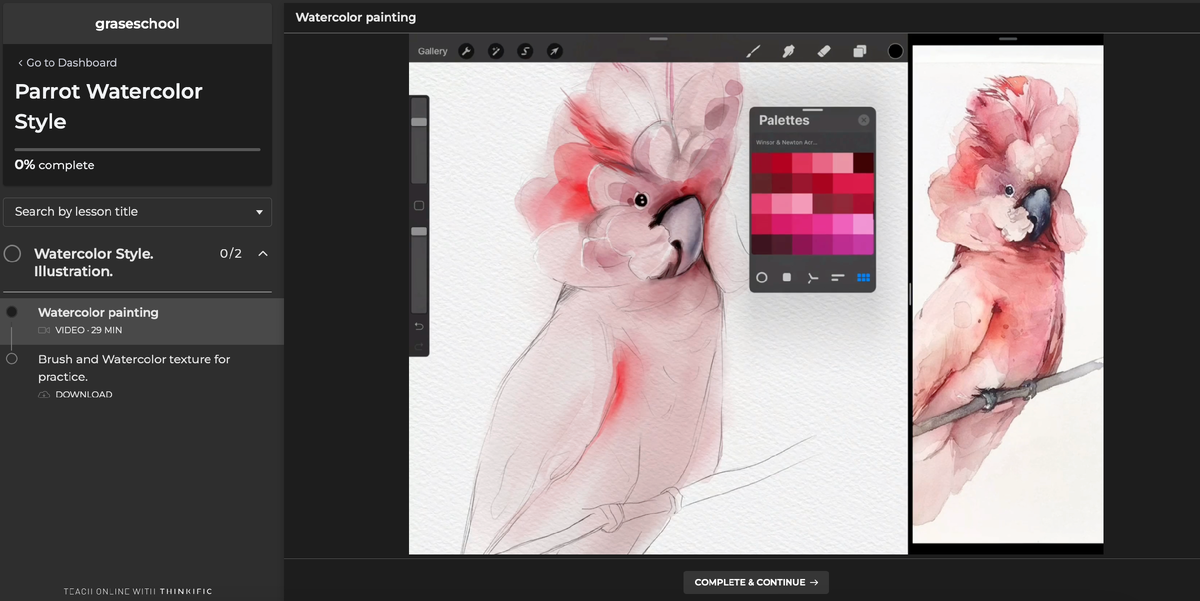Click the 0/2 lesson count
The width and height of the screenshot is (1200, 601).
click(231, 254)
